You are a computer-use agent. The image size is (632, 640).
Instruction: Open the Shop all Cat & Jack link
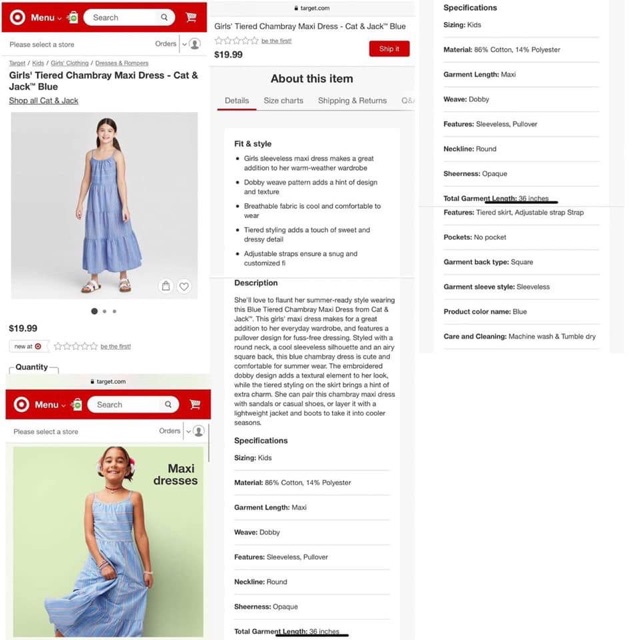(x=44, y=100)
